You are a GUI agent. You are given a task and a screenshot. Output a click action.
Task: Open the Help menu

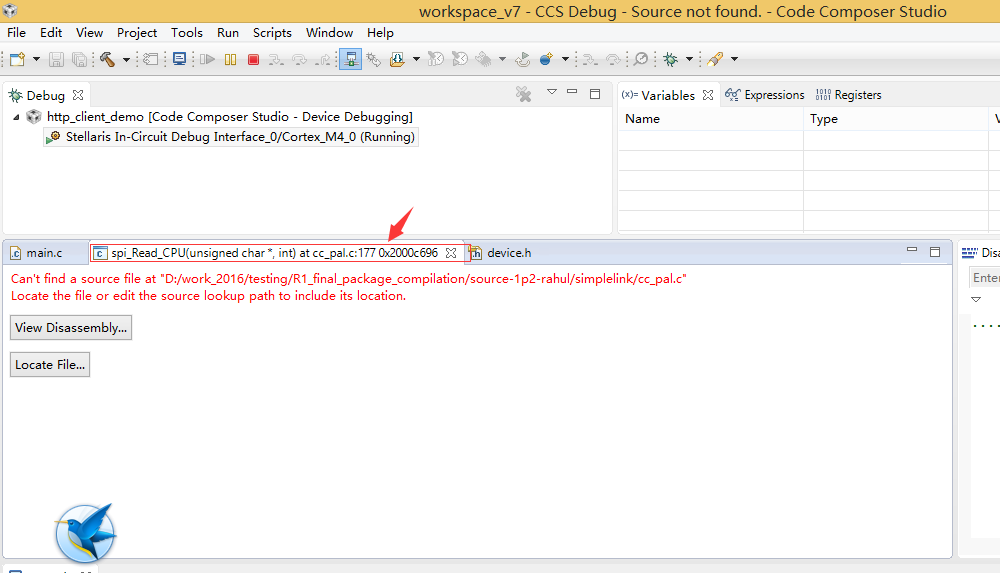(380, 33)
